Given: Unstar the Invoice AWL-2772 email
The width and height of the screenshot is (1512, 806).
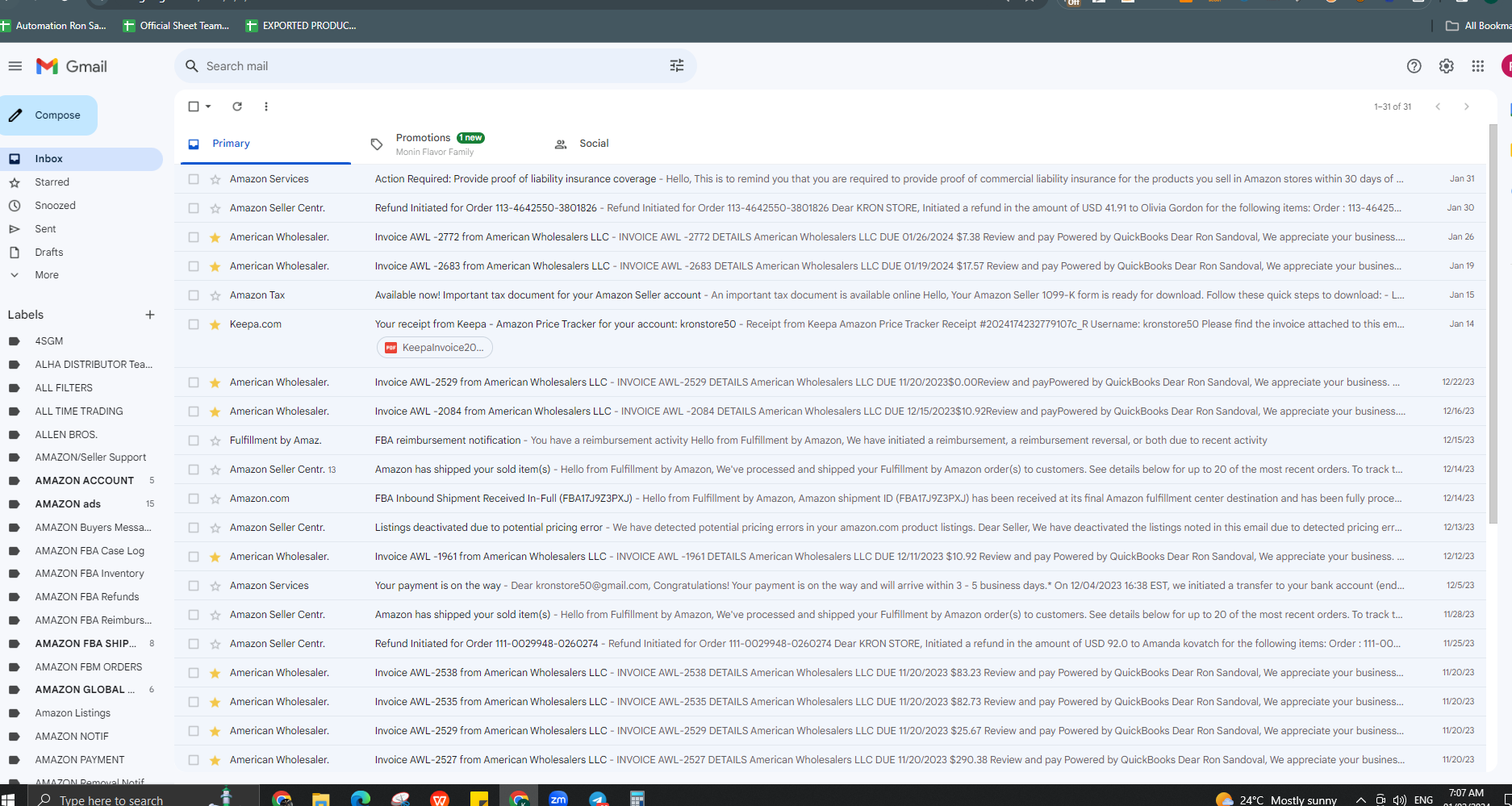Looking at the screenshot, I should pyautogui.click(x=215, y=237).
